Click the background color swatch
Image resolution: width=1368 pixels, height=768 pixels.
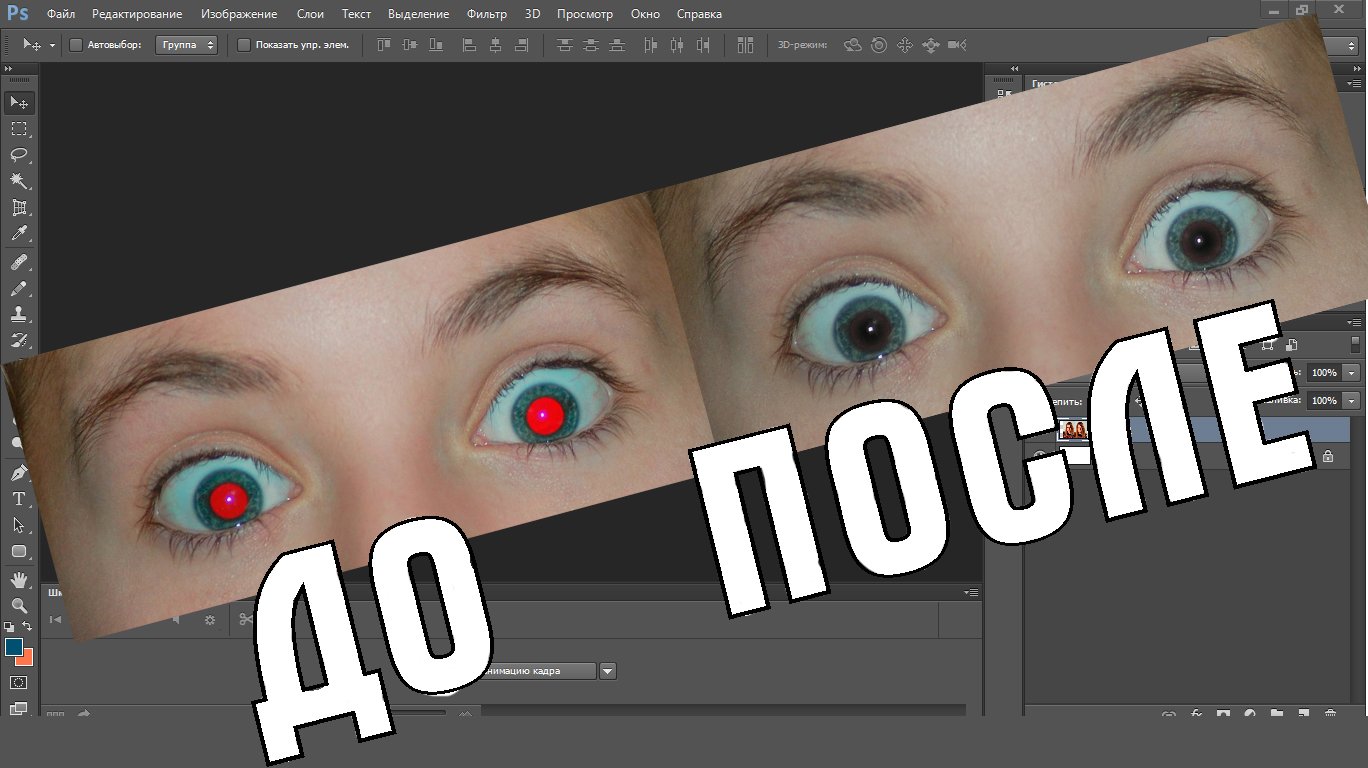click(27, 659)
